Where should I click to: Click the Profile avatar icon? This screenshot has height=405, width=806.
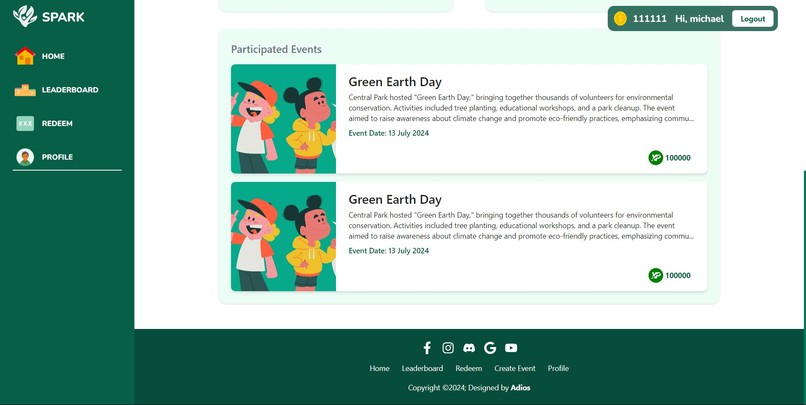pyautogui.click(x=25, y=157)
